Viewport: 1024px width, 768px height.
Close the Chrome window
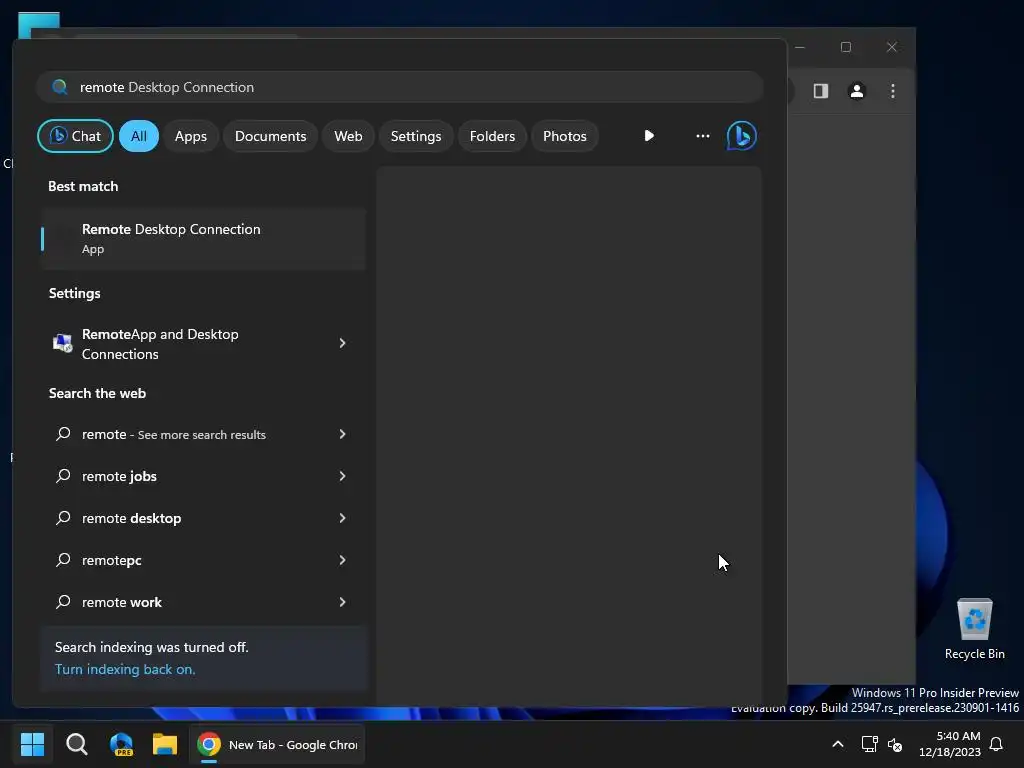point(891,47)
